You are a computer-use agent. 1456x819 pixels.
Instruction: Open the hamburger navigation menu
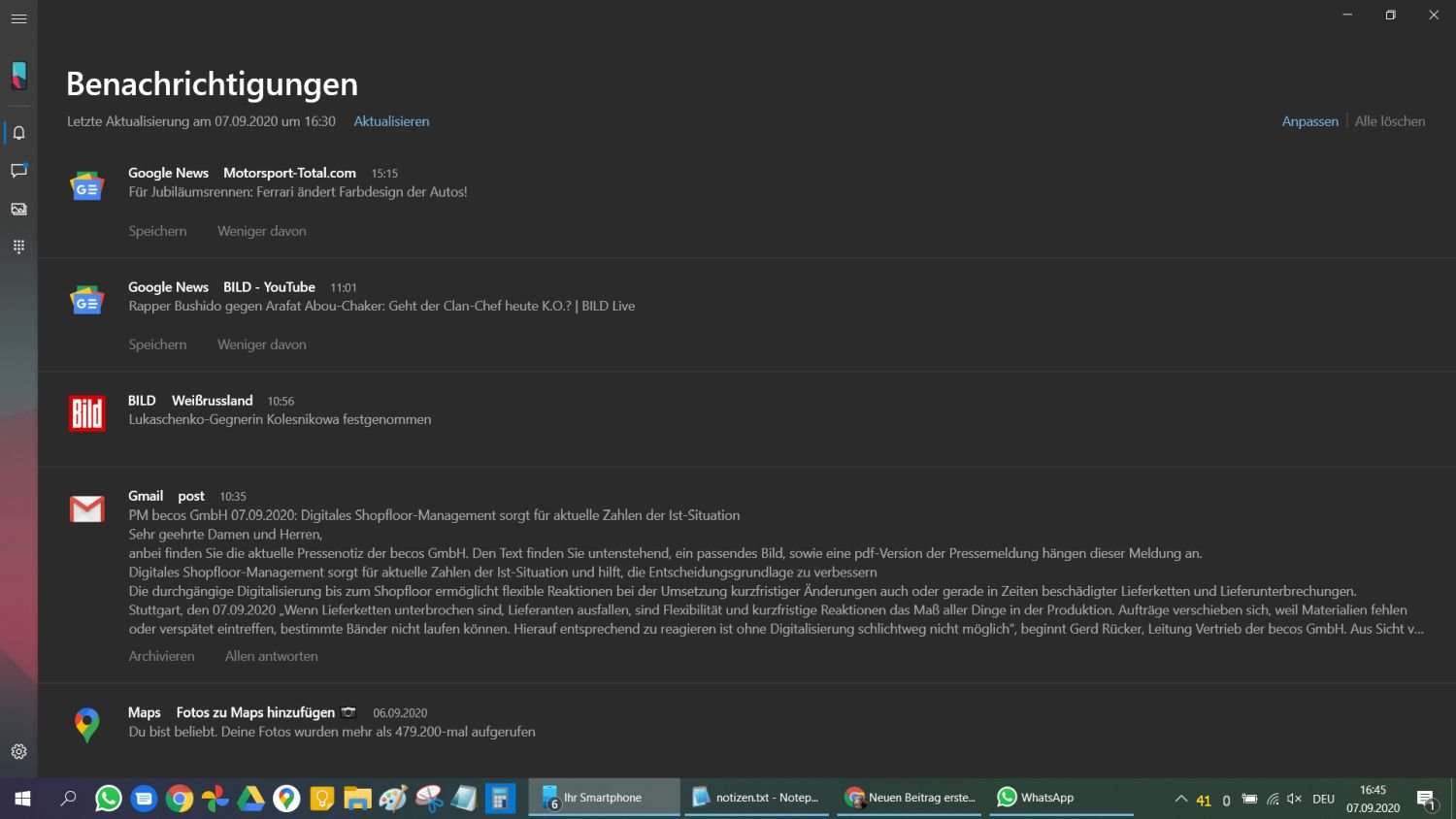[18, 18]
